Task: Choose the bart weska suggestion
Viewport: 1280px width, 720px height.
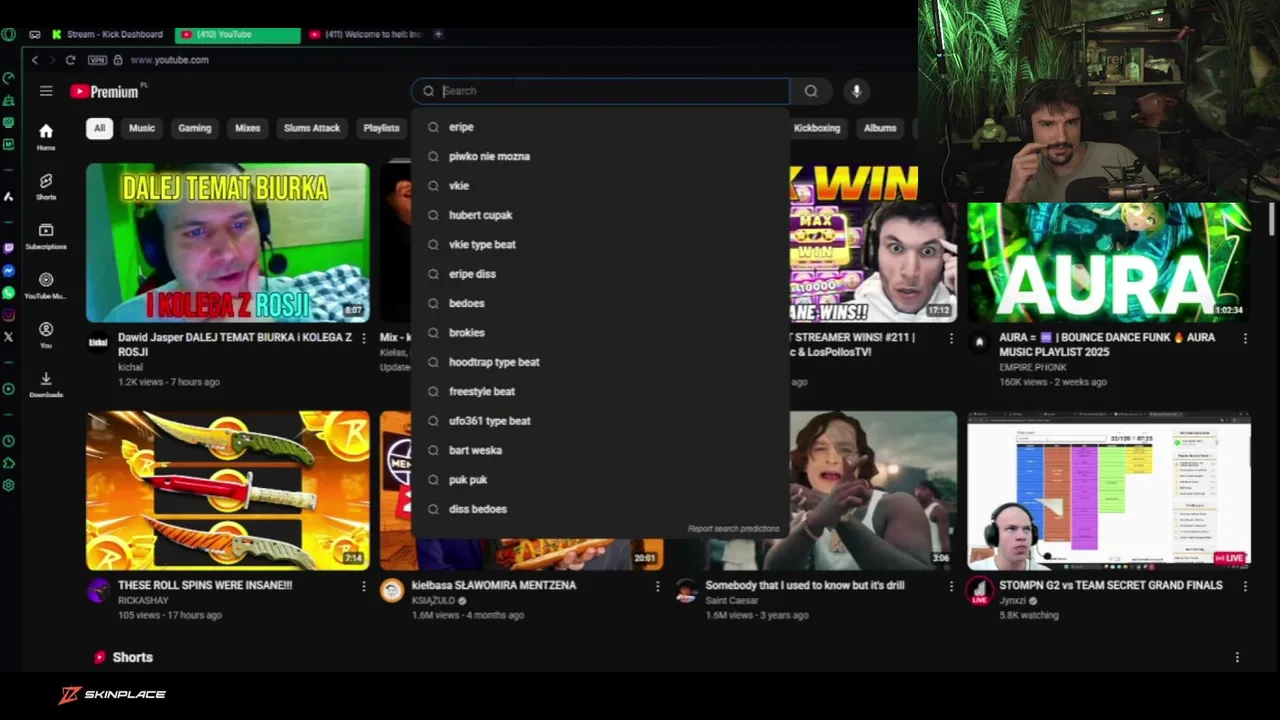Action: 600,450
